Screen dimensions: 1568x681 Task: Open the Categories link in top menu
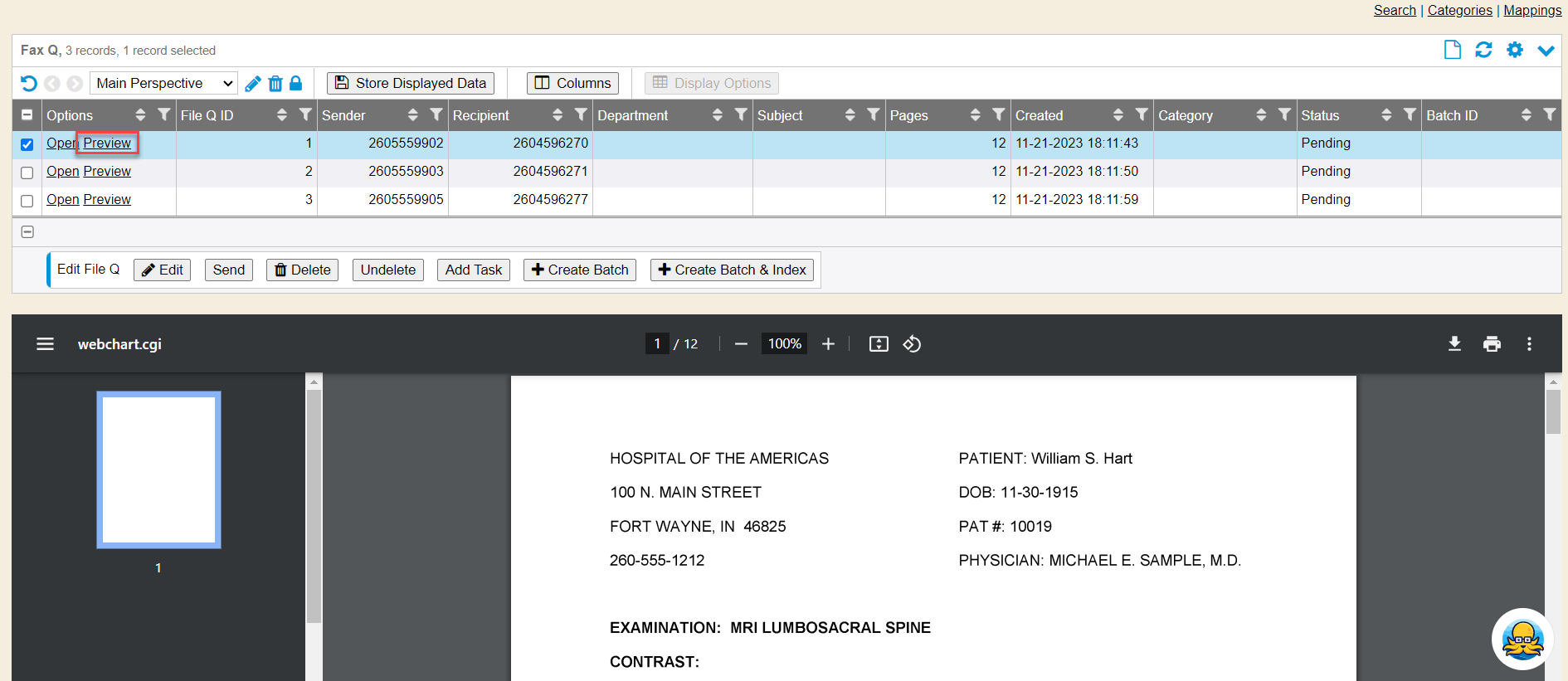point(1459,10)
